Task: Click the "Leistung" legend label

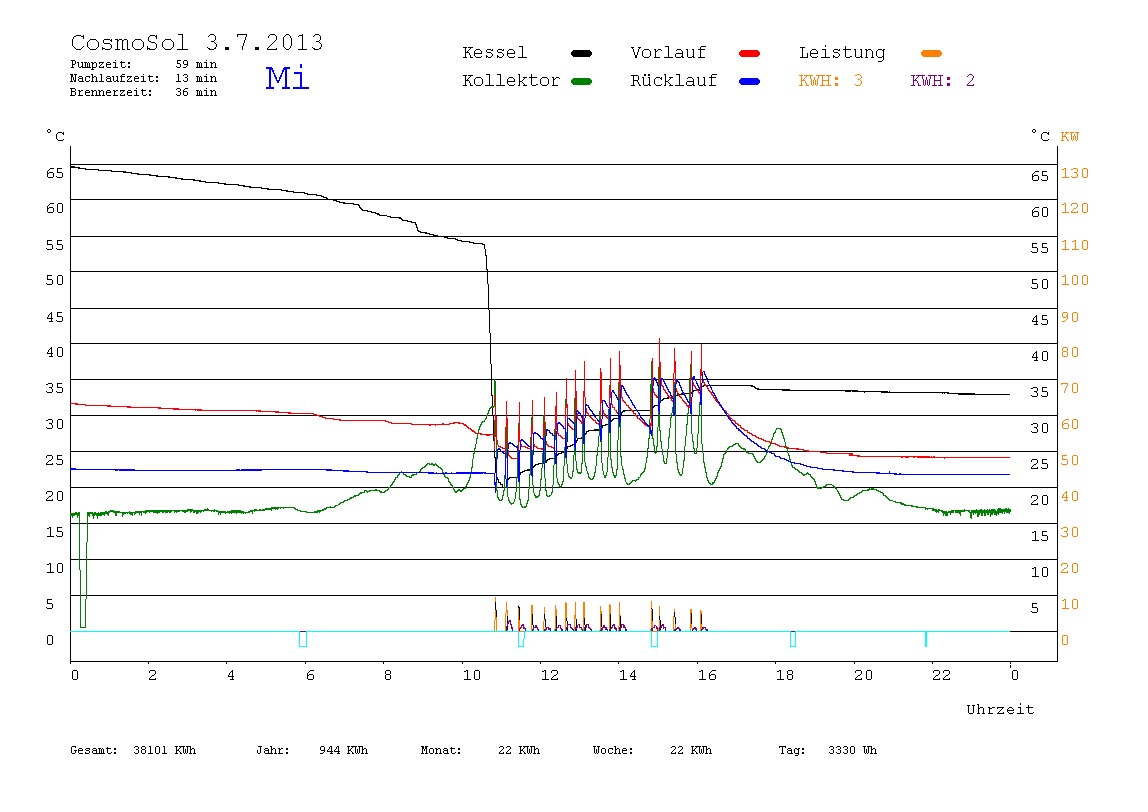Action: (x=842, y=53)
